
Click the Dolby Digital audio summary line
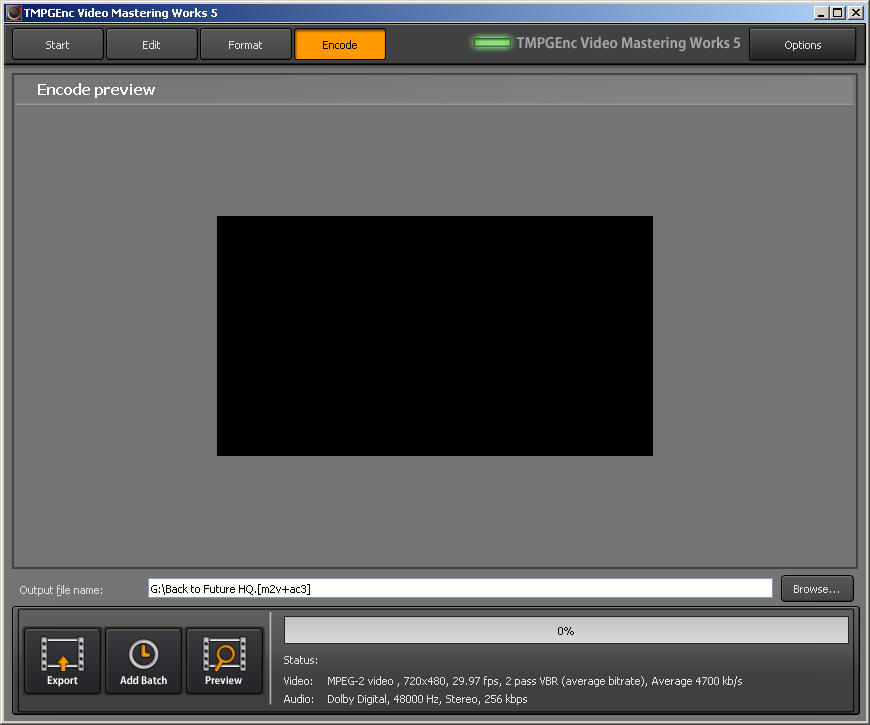pos(427,699)
